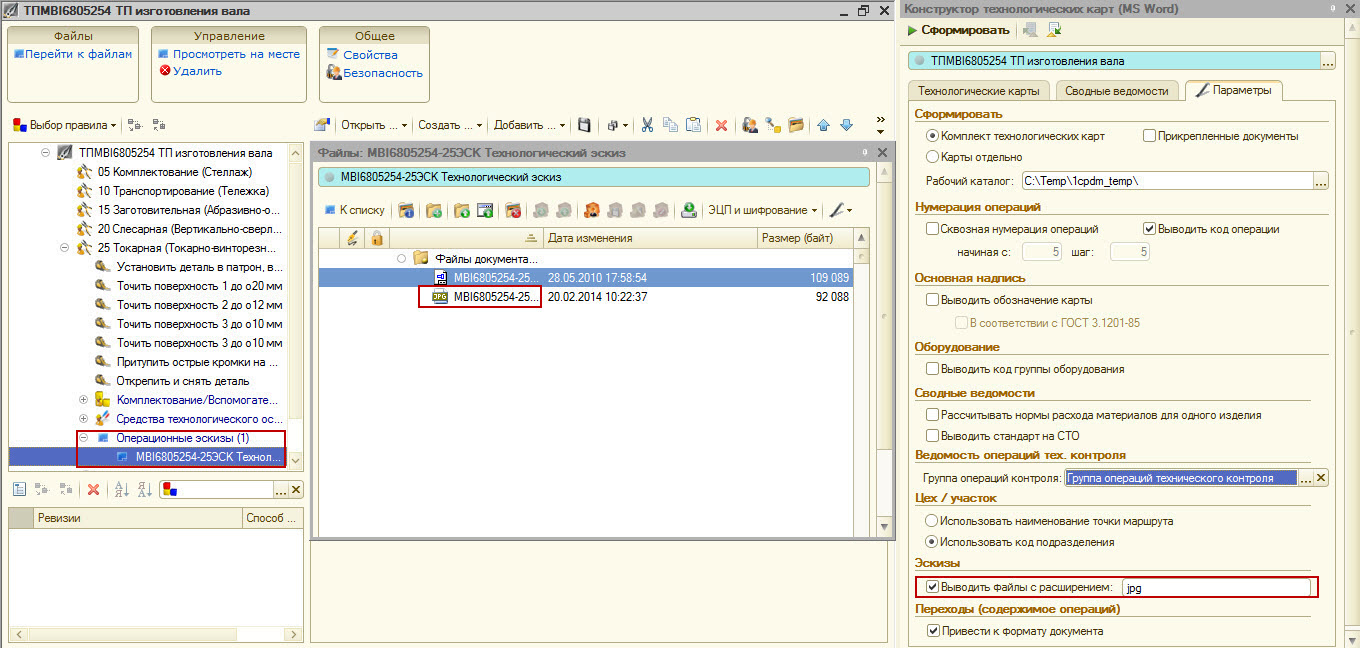Screen dimensions: 1360x648
Task: Enable 'Сквозная нумерация операций' checkbox
Action: pyautogui.click(x=933, y=229)
